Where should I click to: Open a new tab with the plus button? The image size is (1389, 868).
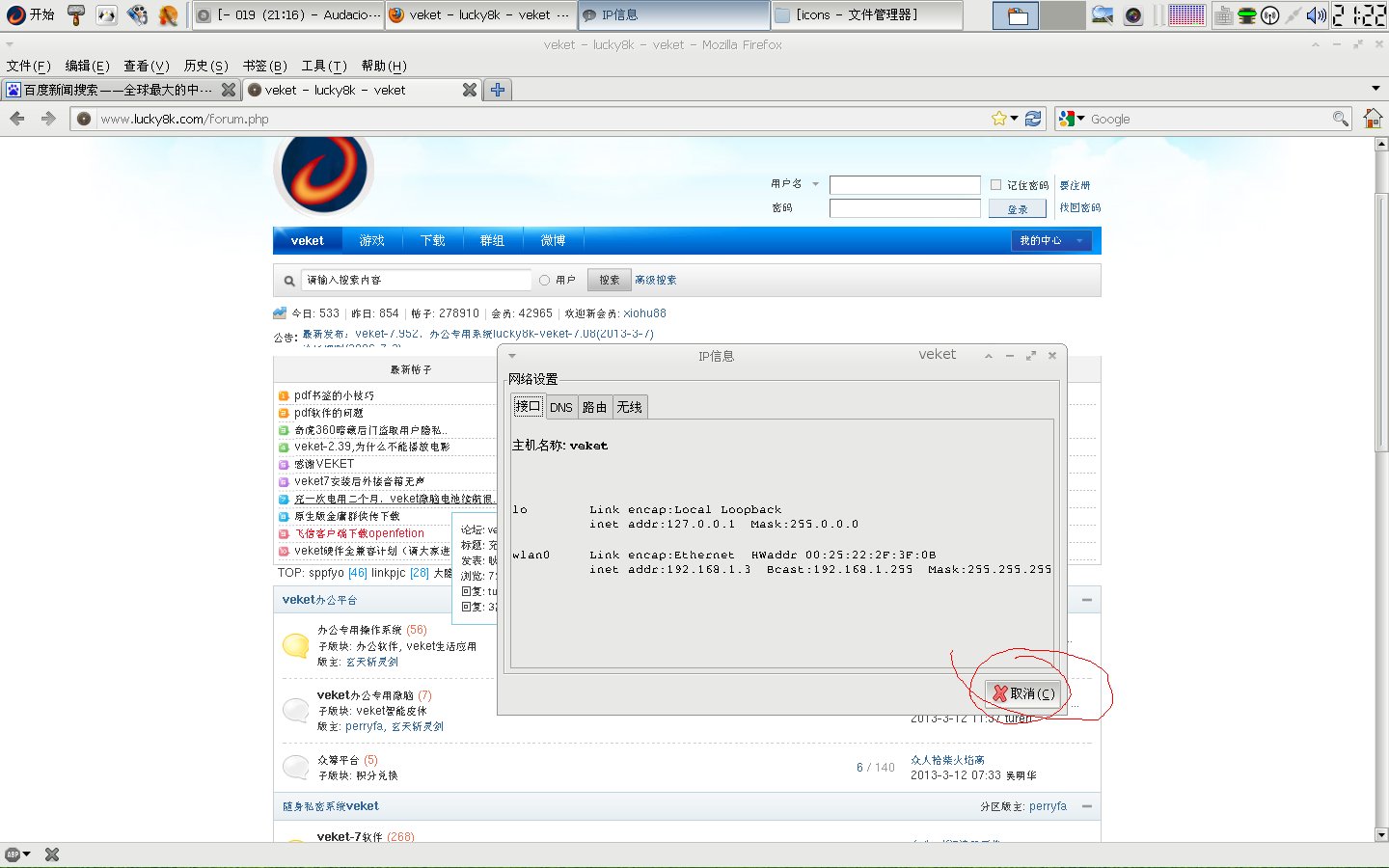498,90
